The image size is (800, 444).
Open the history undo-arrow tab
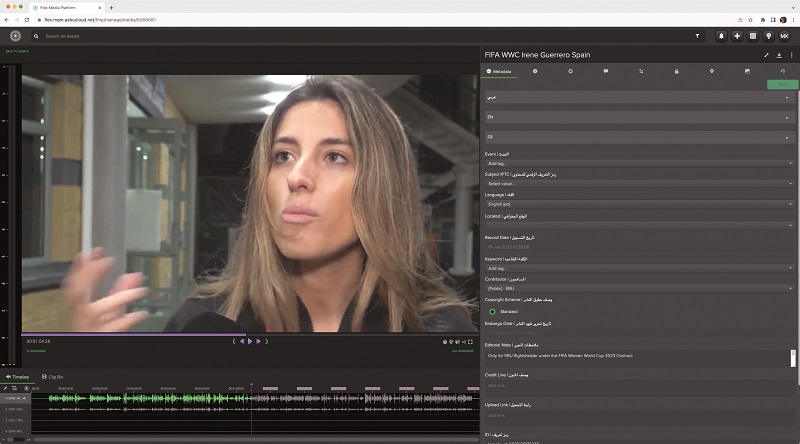782,71
